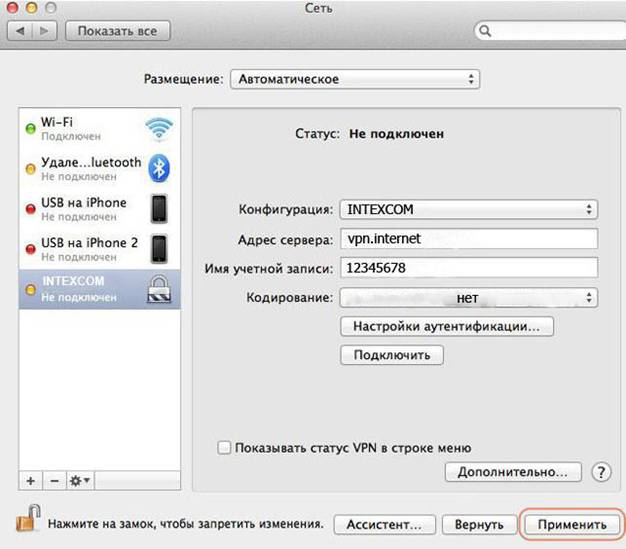This screenshot has height=549, width=626.
Task: Click the iPhone icon for USB на iPhone
Action: tap(159, 208)
